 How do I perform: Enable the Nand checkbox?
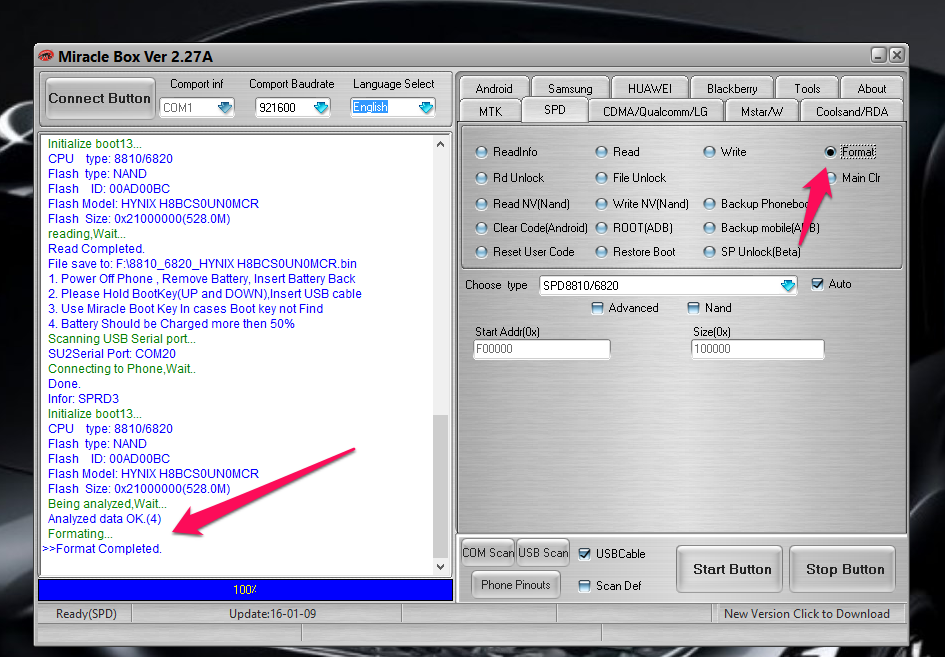point(694,308)
